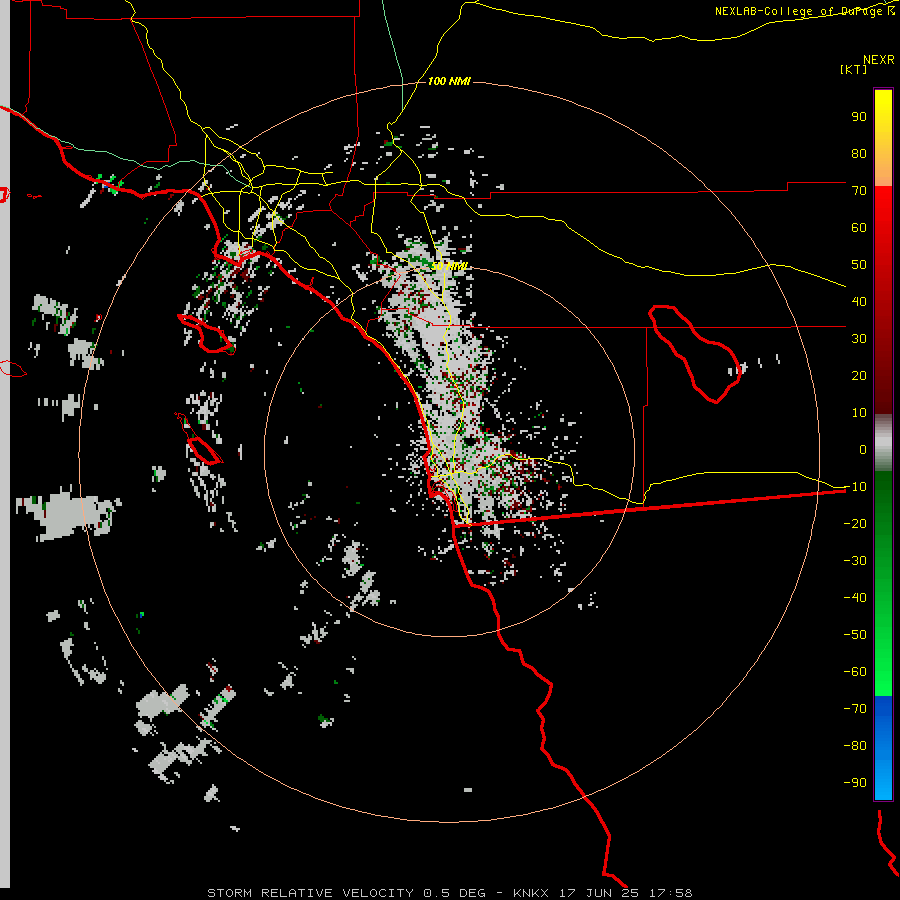Click the 20 value on the velocity scale
This screenshot has height=900, width=900.
[859, 376]
